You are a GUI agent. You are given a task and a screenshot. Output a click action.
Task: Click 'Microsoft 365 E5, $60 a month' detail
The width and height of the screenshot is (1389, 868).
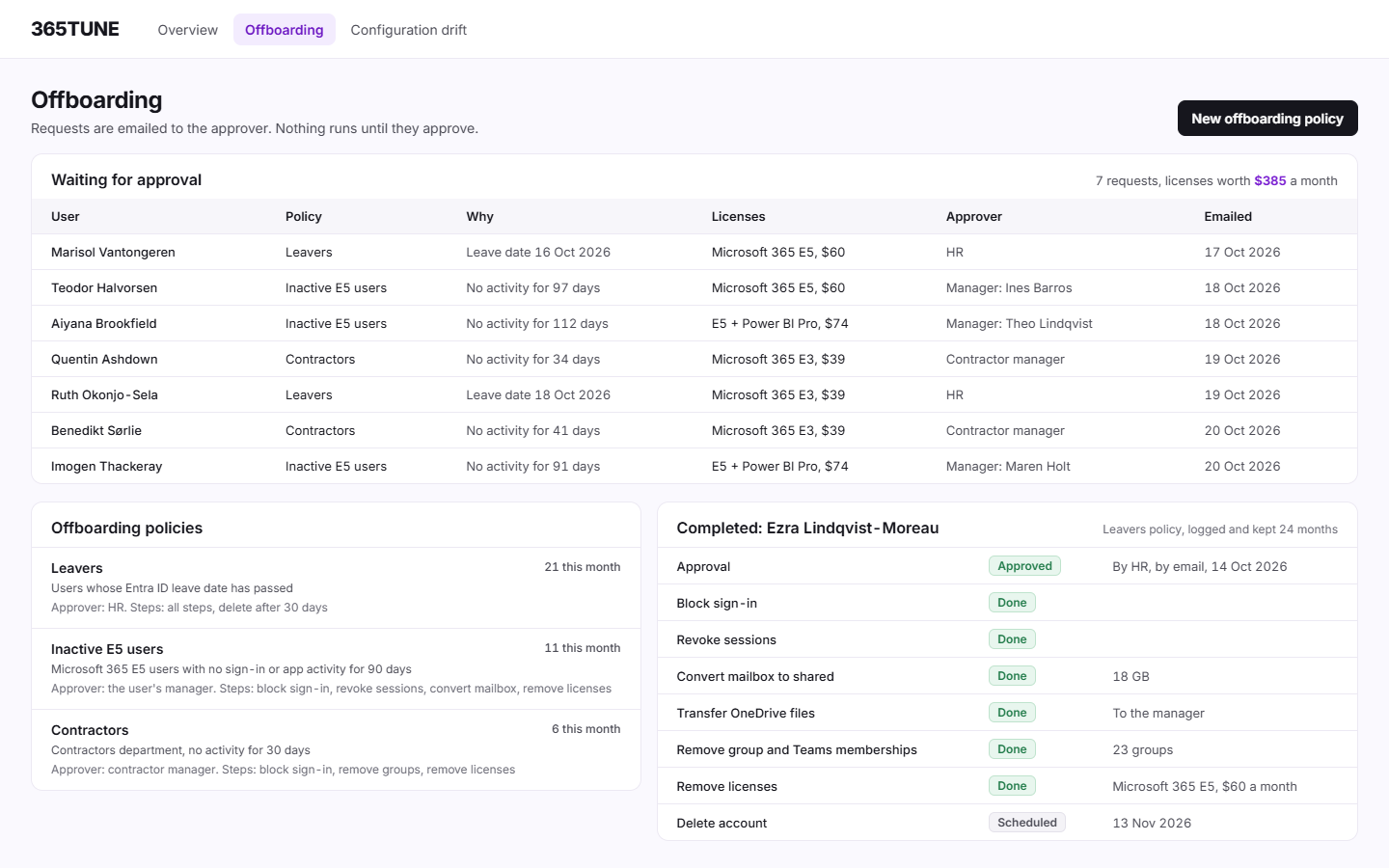[1205, 786]
